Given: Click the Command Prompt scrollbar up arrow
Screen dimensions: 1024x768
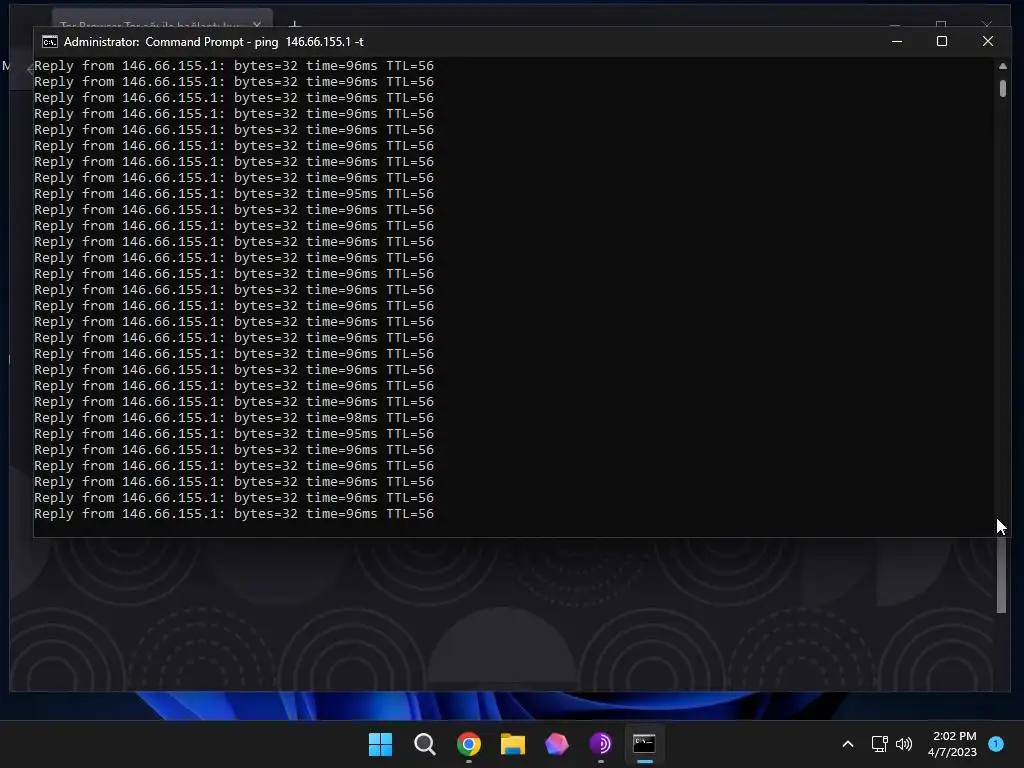Looking at the screenshot, I should point(1002,66).
